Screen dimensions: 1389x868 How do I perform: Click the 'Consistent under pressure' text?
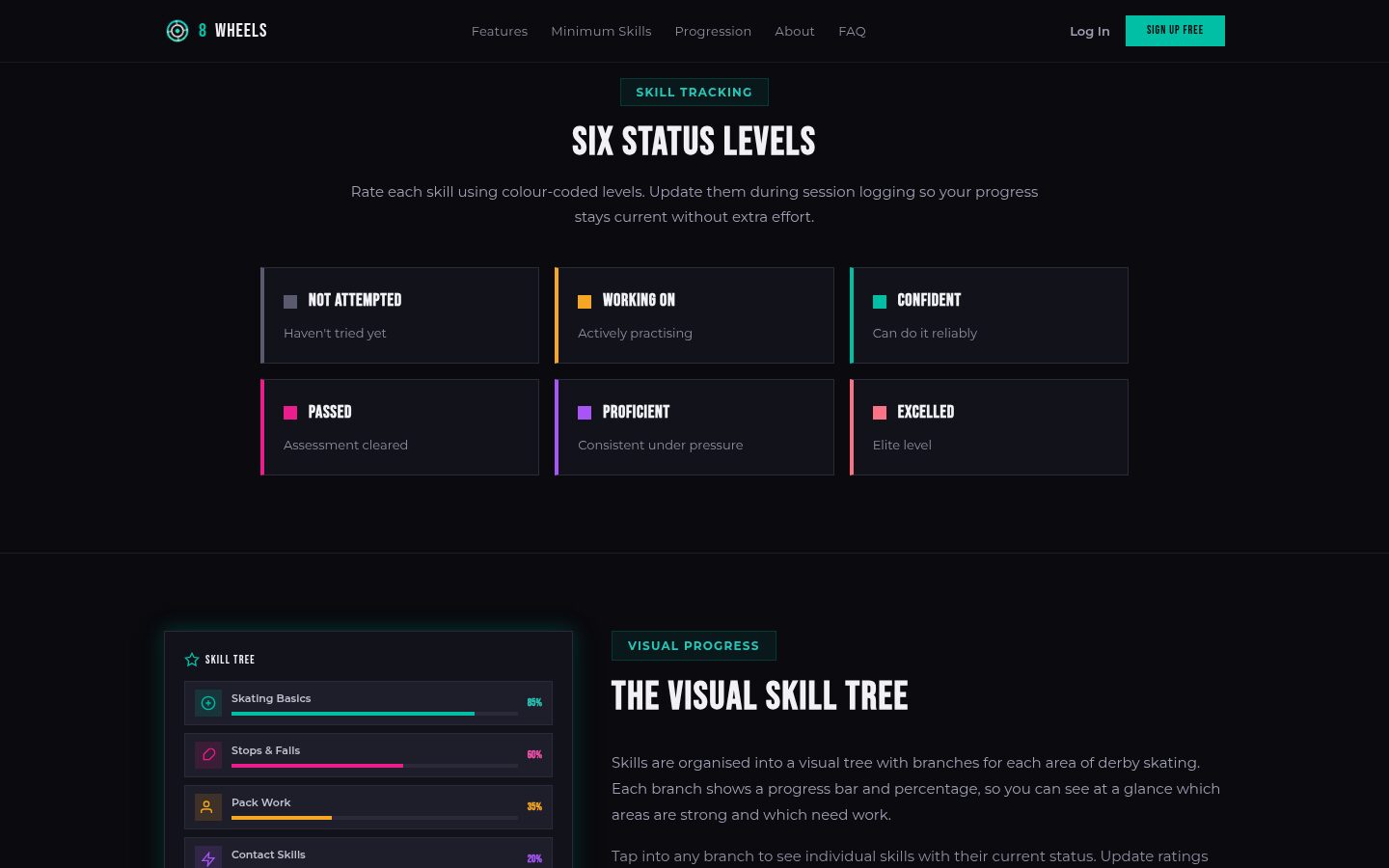point(661,445)
